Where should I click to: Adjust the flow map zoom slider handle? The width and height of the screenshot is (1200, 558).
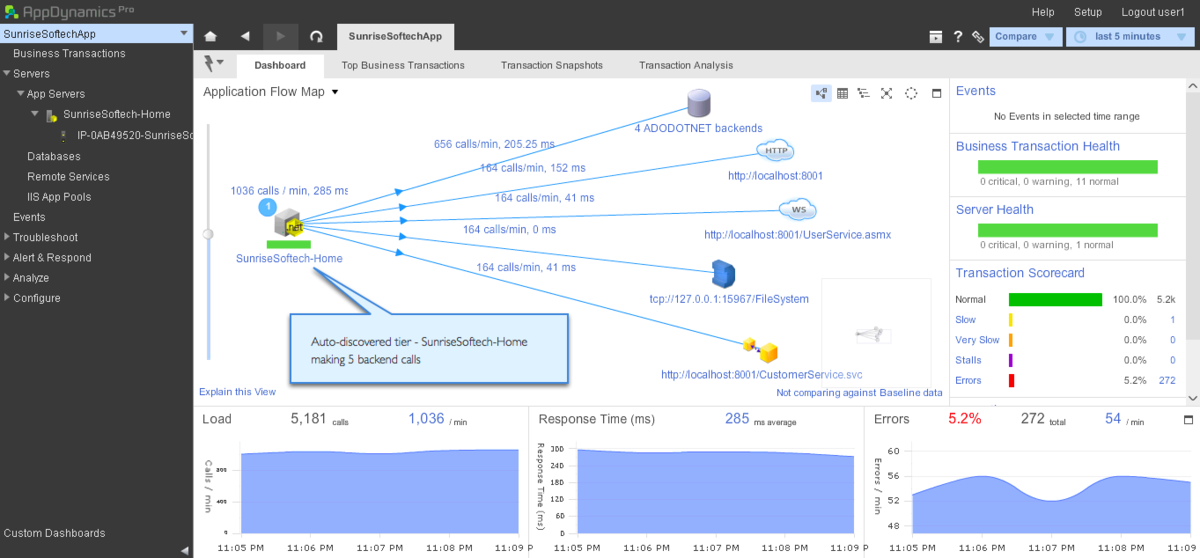(x=208, y=234)
